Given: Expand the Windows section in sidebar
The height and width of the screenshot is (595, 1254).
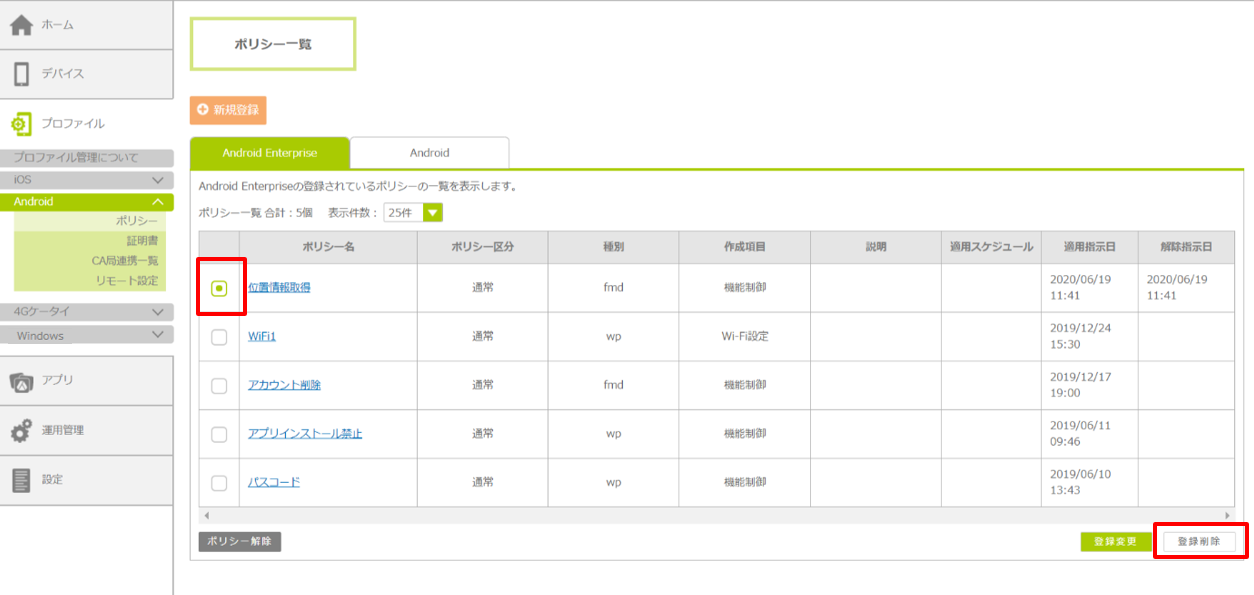Looking at the screenshot, I should (157, 336).
